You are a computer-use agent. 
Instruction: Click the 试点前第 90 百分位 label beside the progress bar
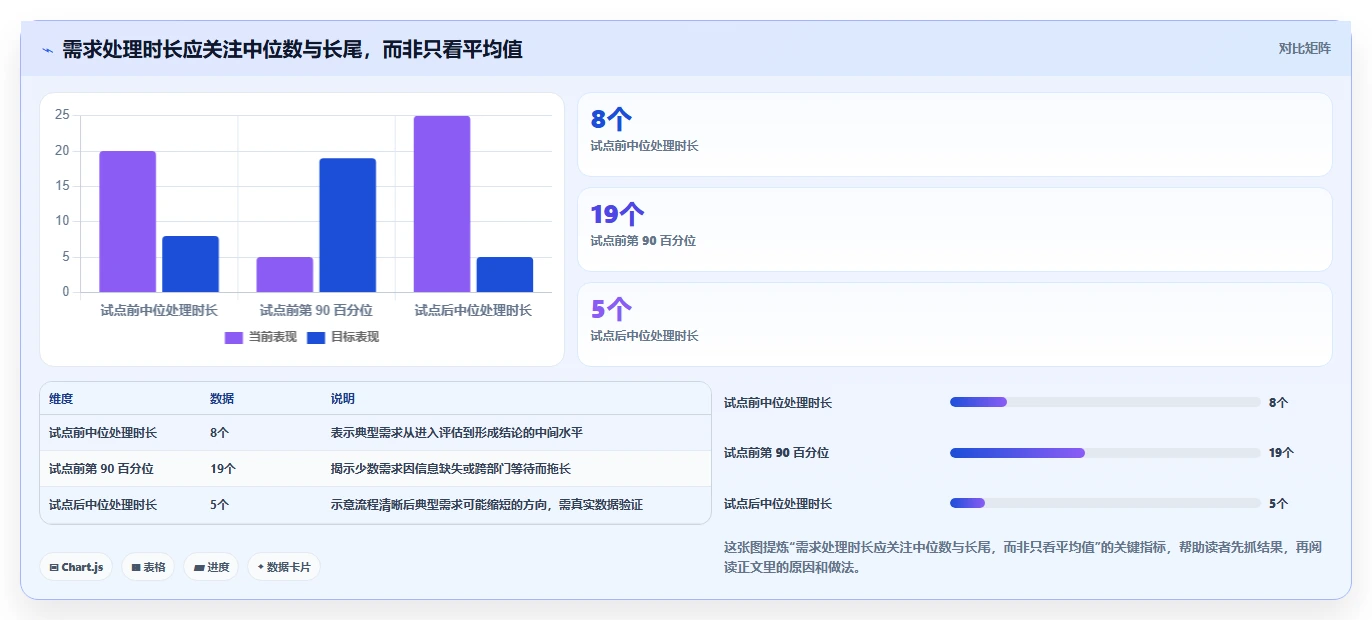(x=777, y=453)
